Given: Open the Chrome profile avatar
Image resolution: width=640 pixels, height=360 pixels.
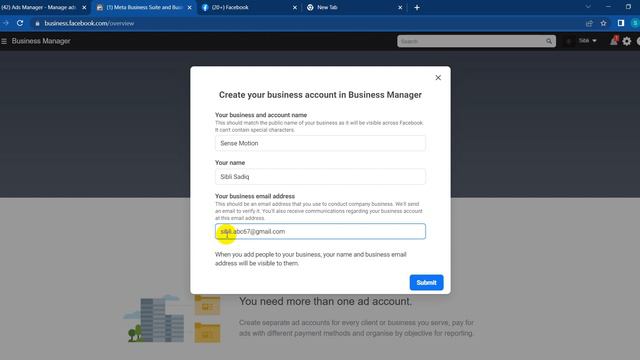Looking at the screenshot, I should click(x=635, y=23).
